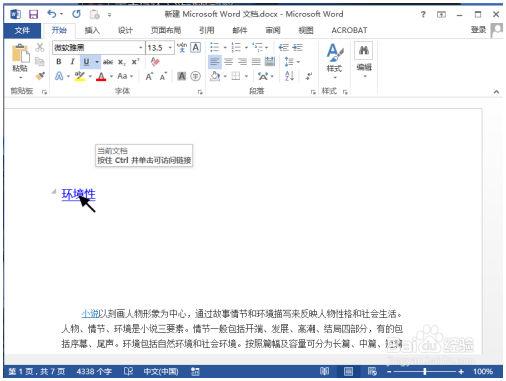Toggle the Underline U button
This screenshot has height=381, width=506.
[x=86, y=62]
